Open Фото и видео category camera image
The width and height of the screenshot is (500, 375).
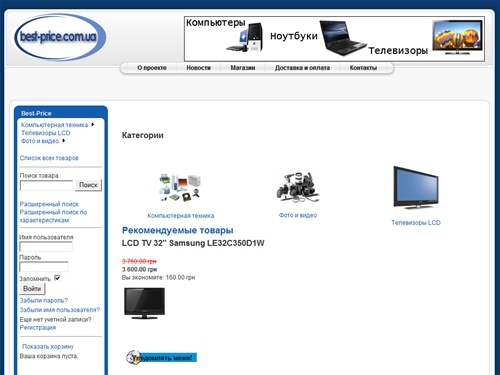click(298, 187)
